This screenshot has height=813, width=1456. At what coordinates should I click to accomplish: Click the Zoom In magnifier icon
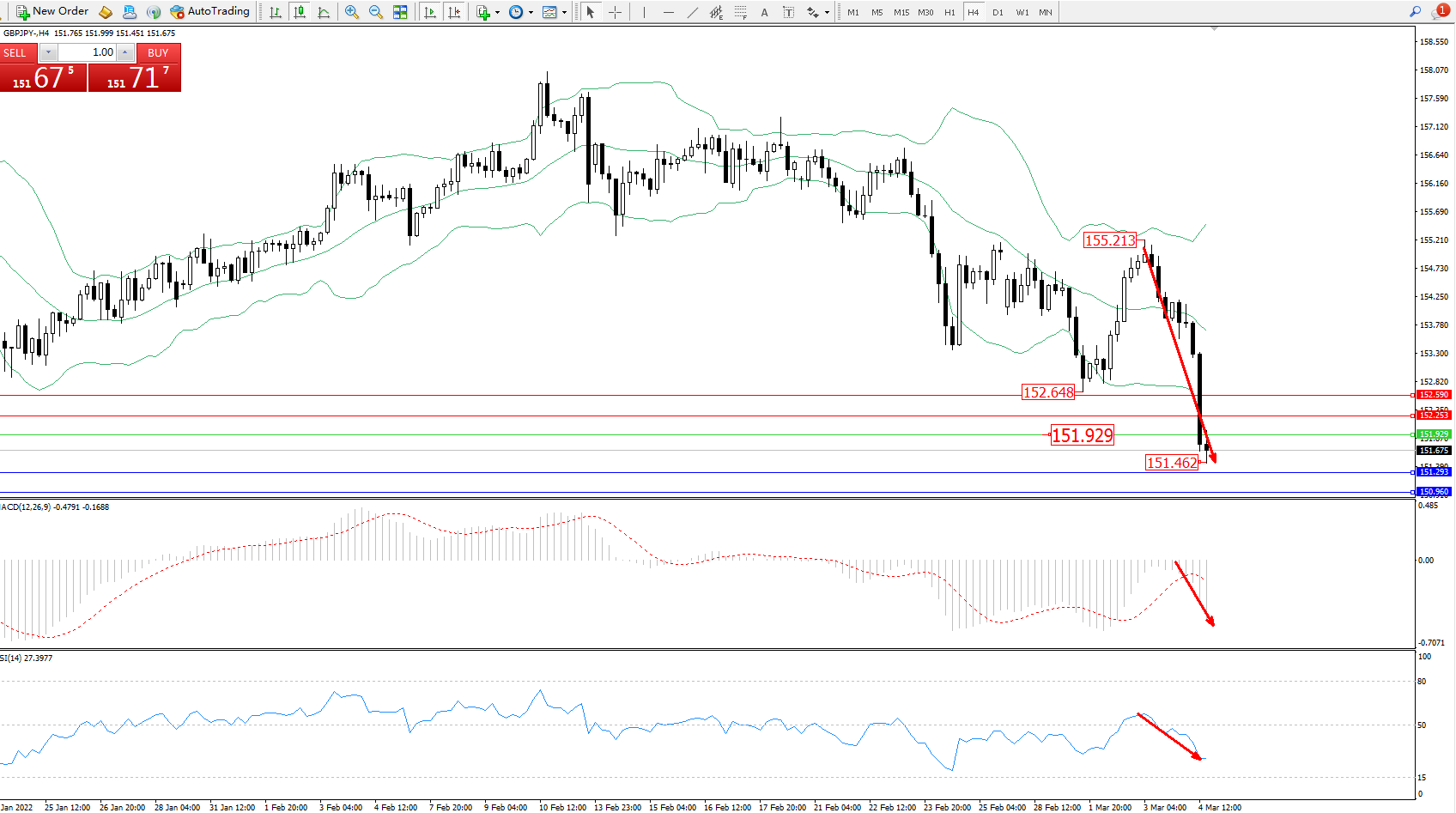click(352, 12)
